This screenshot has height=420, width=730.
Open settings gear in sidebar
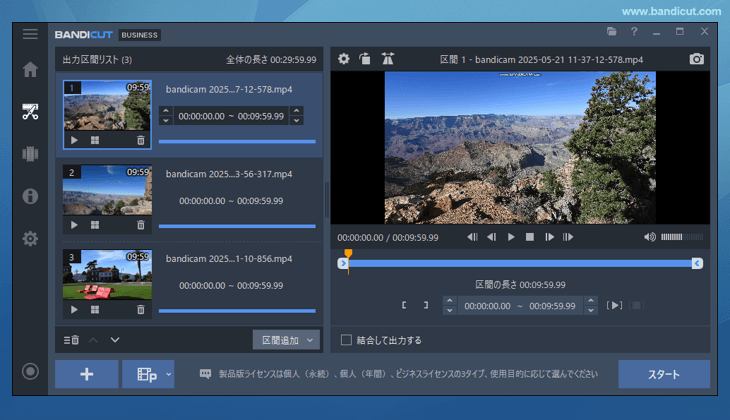[30, 238]
